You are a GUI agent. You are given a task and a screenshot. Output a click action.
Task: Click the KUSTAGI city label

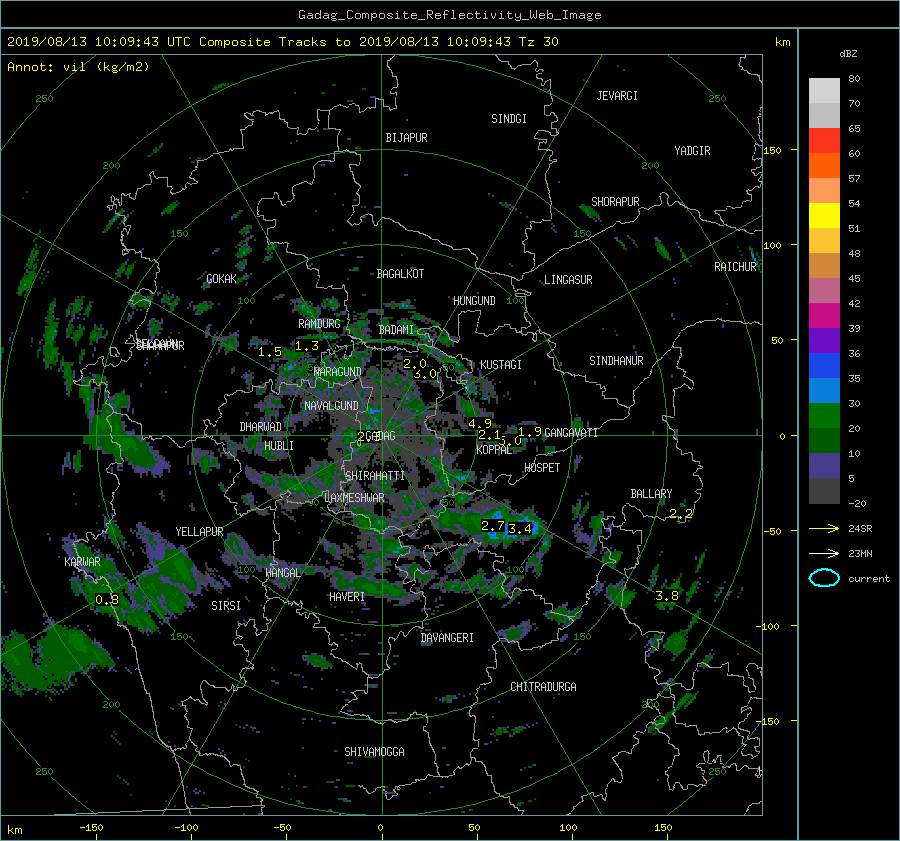(501, 365)
